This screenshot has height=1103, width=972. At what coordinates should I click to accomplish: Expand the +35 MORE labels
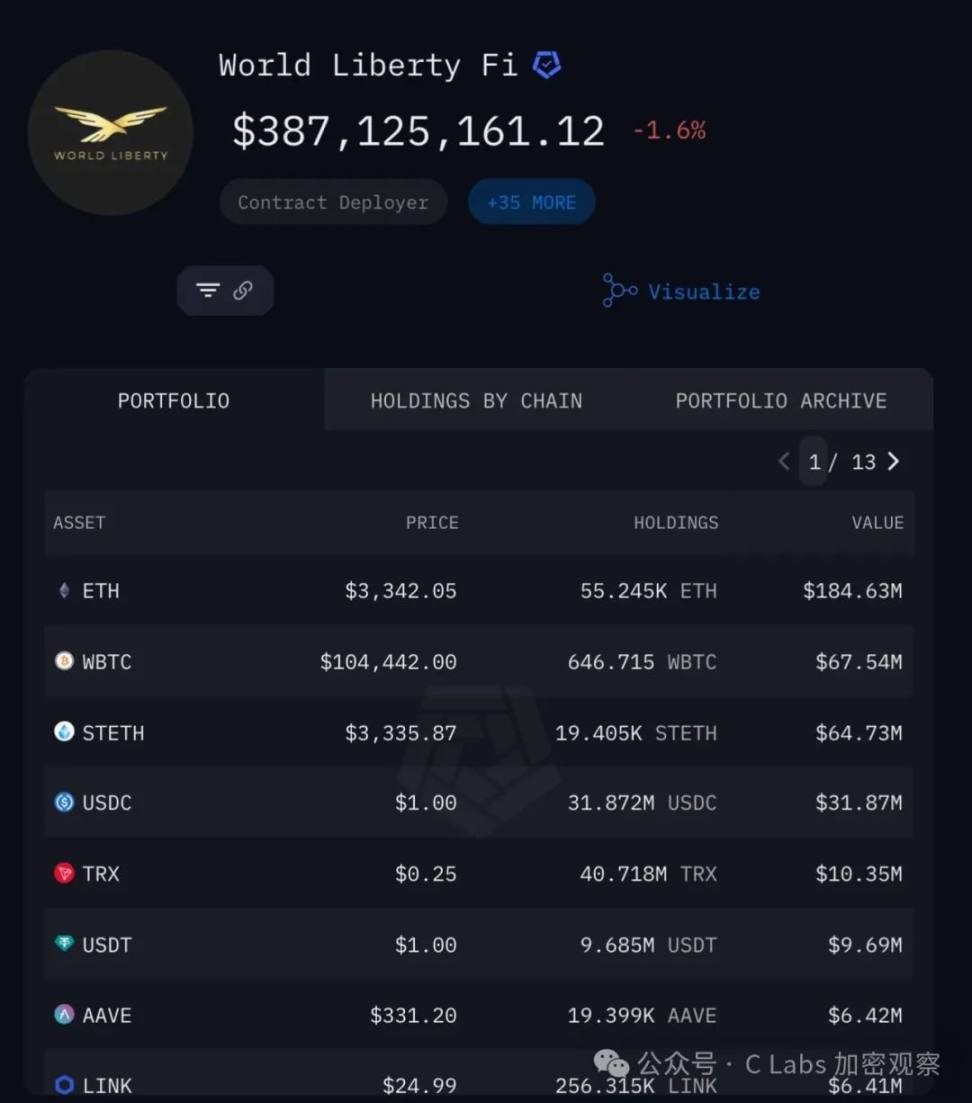pos(531,202)
